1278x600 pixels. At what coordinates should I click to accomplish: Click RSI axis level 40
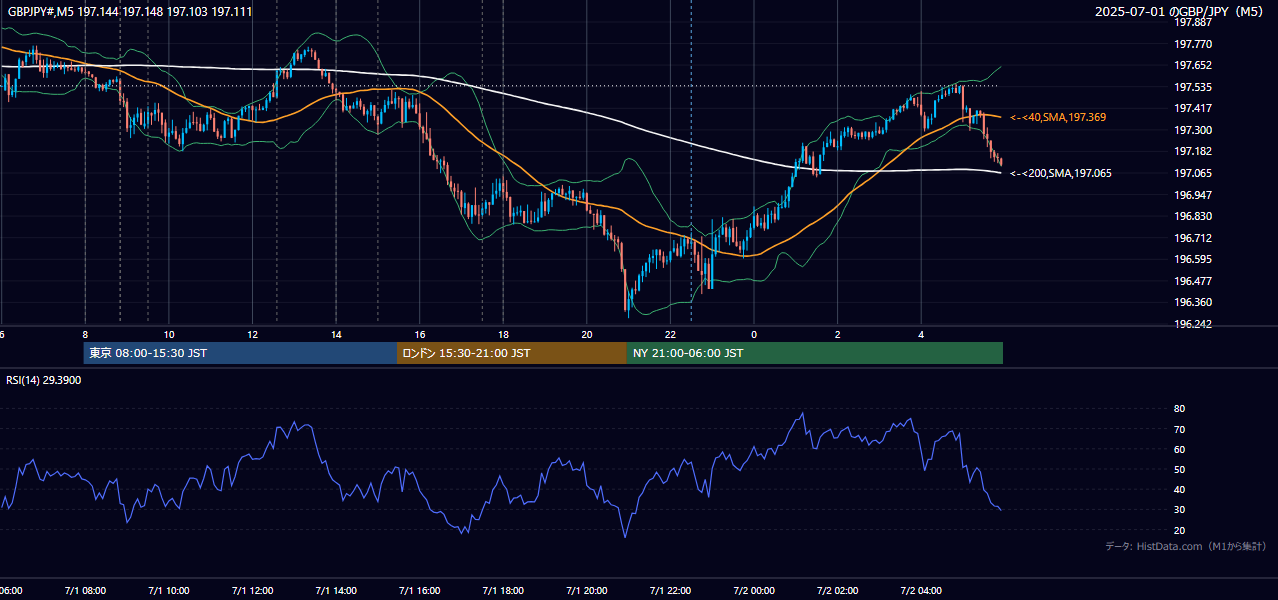point(1179,490)
